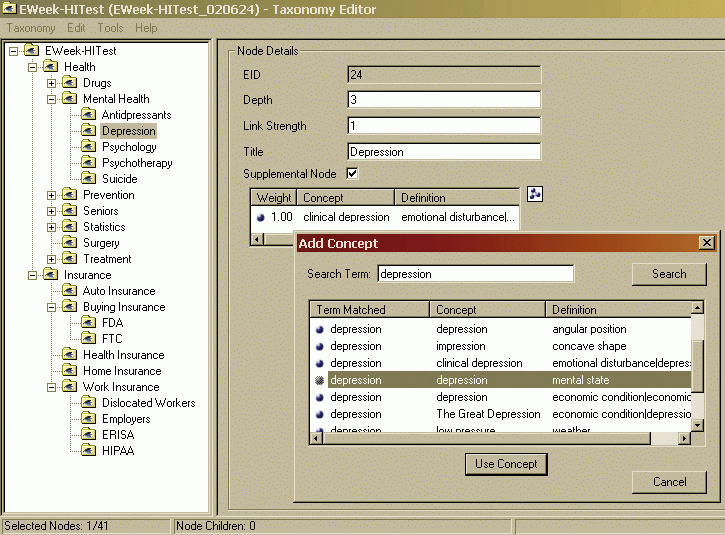This screenshot has height=535, width=725.
Task: Expand the Treatment tree node
Action: [51, 259]
